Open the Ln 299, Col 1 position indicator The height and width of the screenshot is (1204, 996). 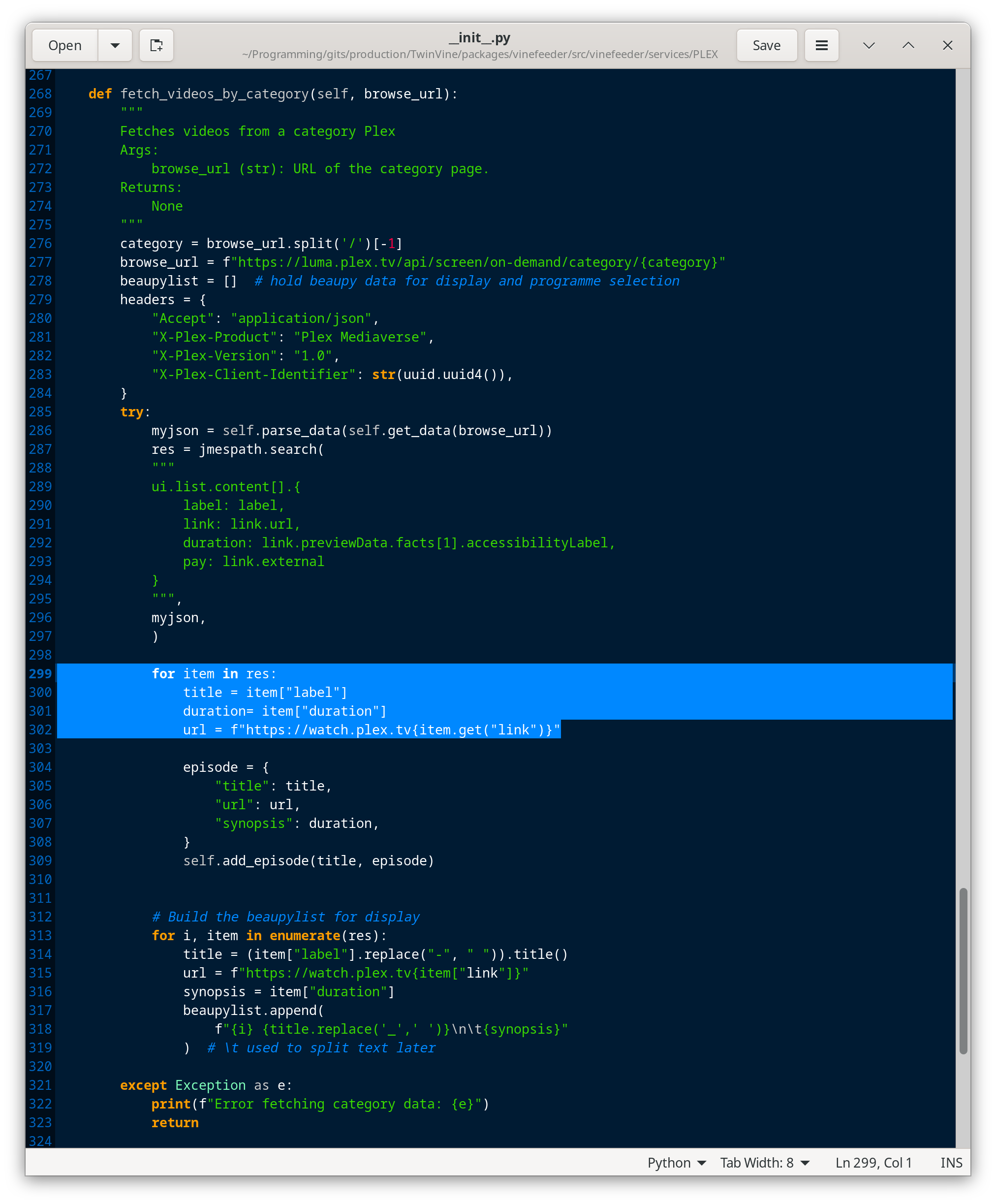(x=873, y=1163)
